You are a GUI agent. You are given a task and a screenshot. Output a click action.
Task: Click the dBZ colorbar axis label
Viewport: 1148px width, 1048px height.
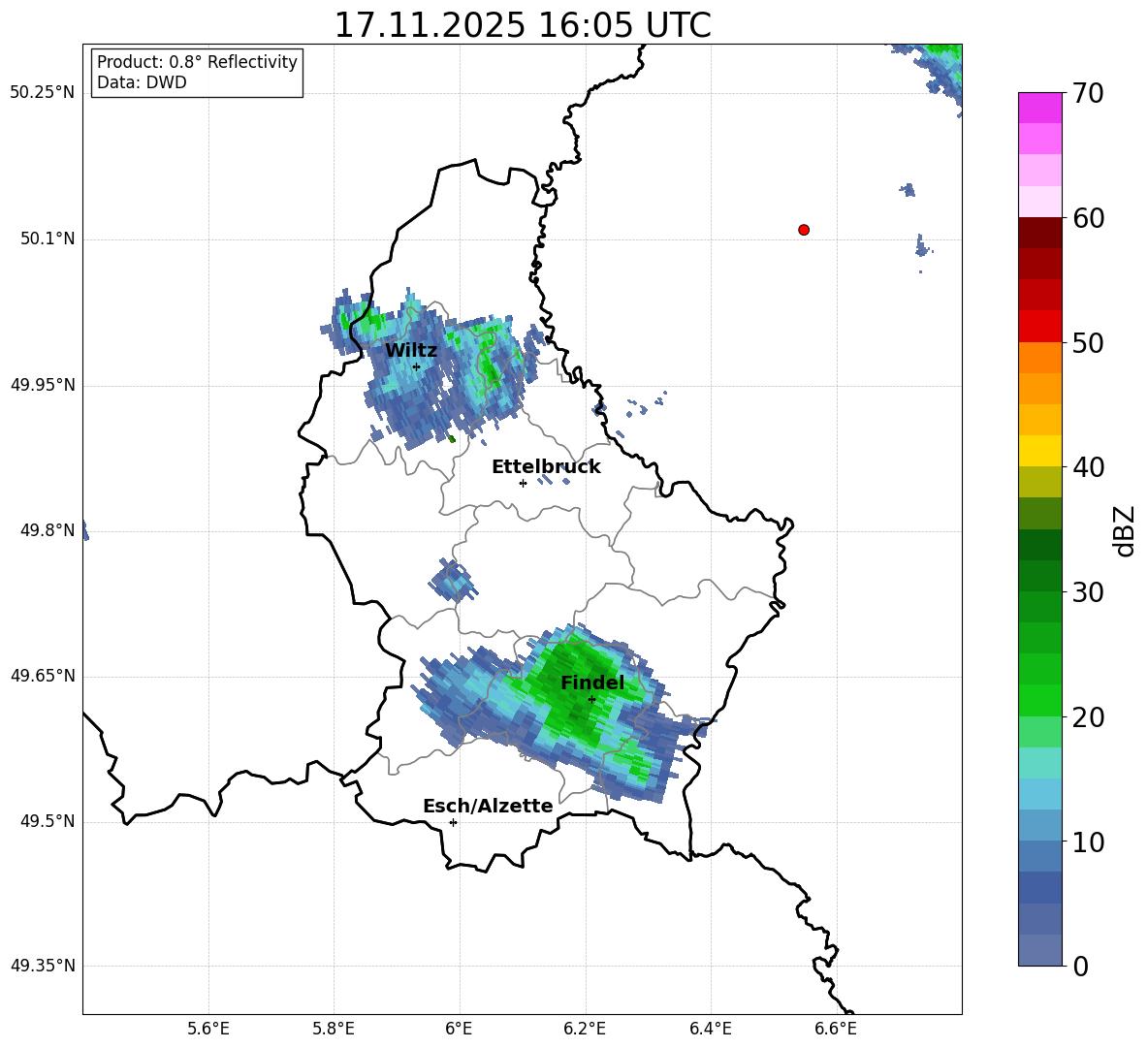[1126, 531]
